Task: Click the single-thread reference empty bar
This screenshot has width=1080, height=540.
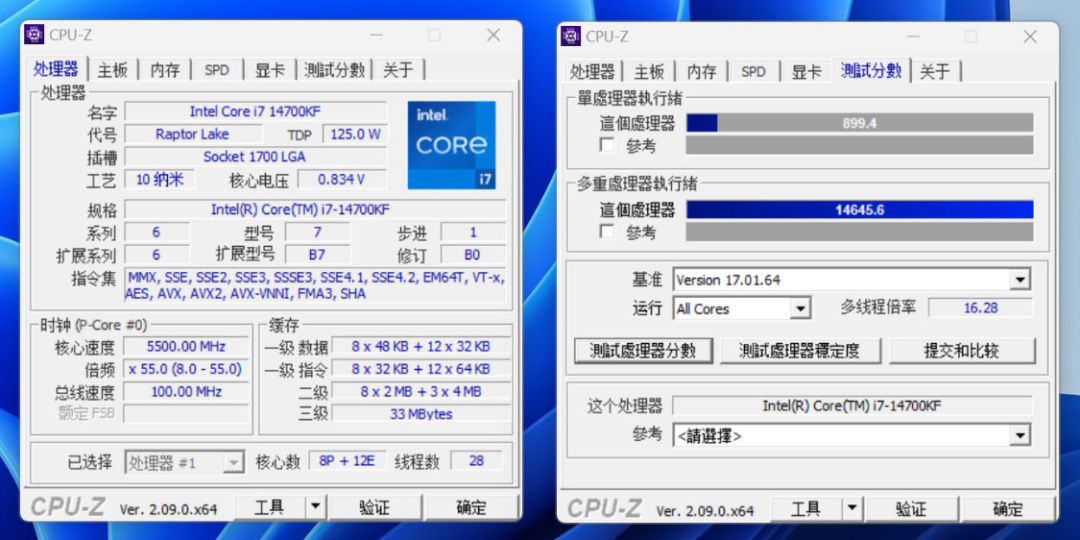Action: coord(860,145)
